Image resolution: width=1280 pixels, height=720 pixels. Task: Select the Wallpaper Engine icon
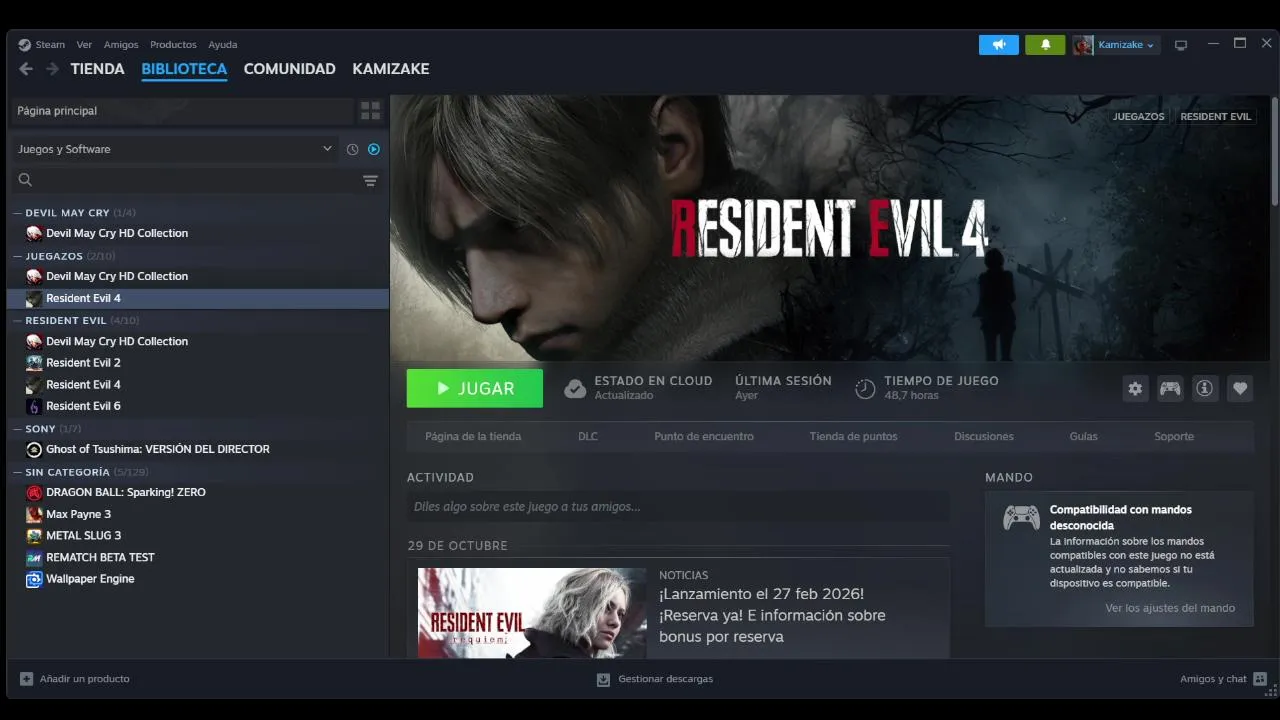click(34, 579)
